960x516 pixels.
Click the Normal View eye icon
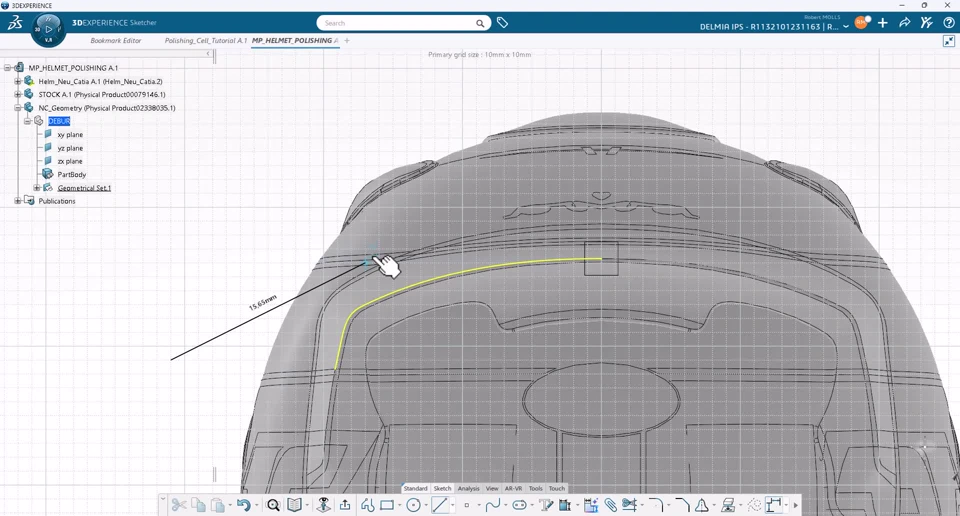pos(324,505)
